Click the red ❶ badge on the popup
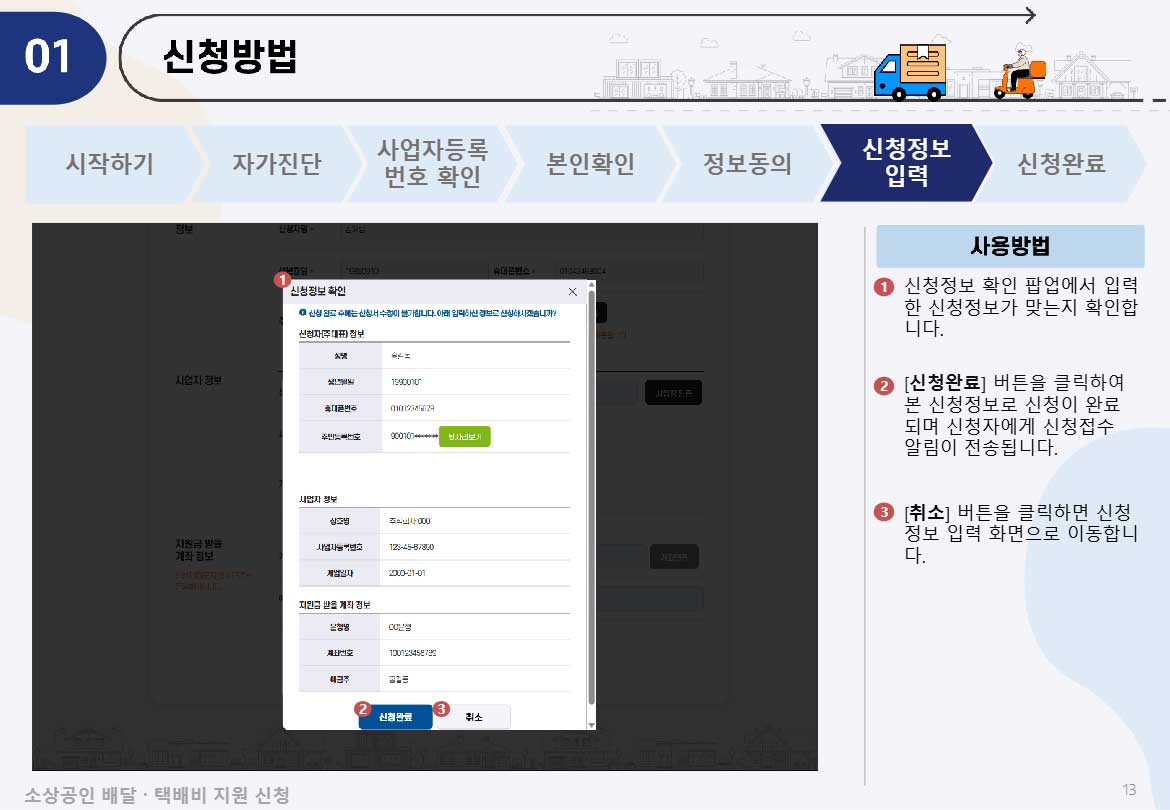1170x810 pixels. [x=285, y=281]
